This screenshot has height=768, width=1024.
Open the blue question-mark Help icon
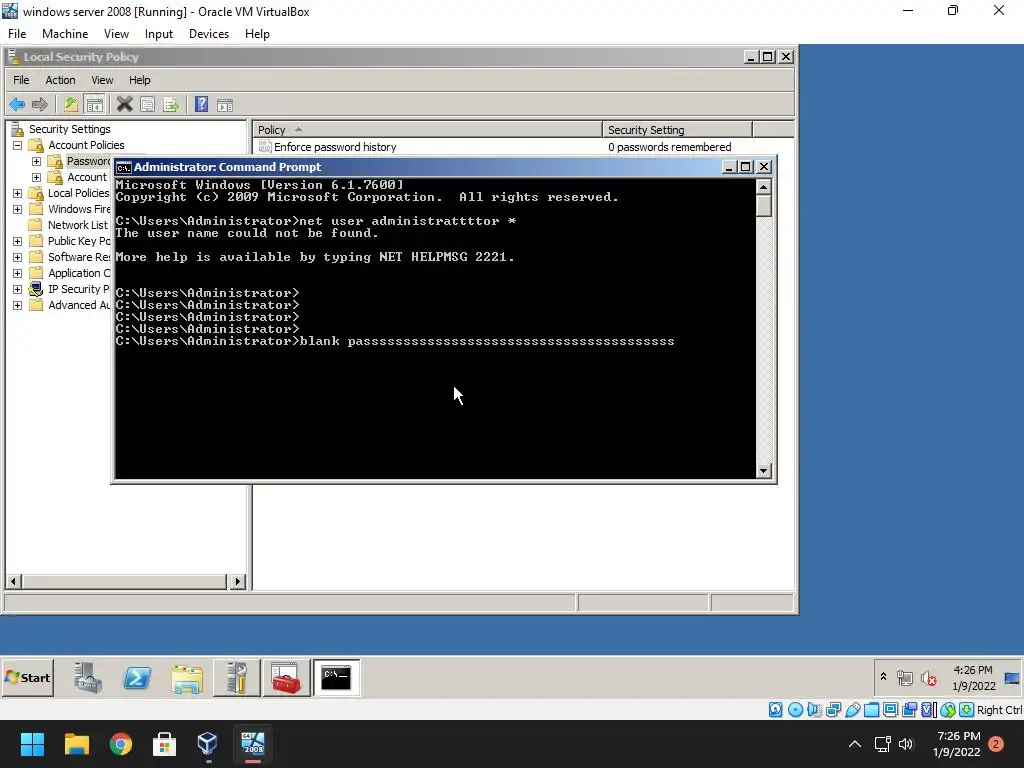(202, 104)
